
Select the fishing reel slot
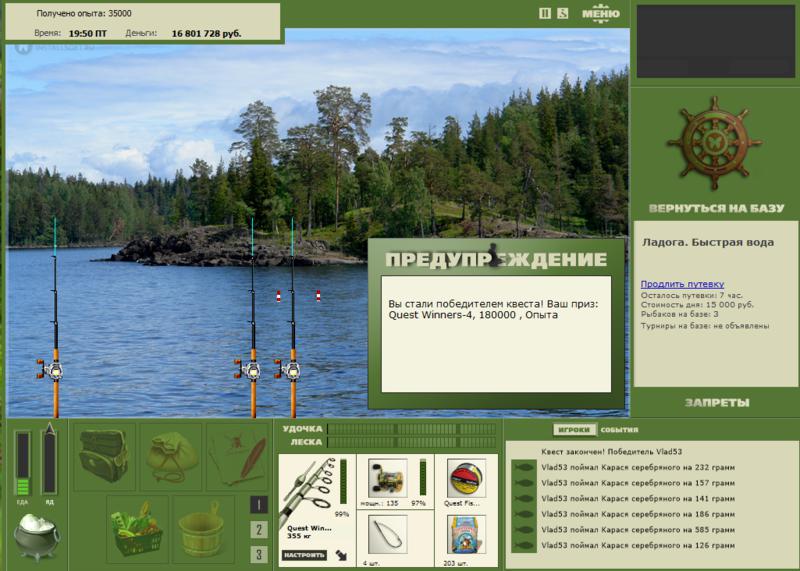click(388, 478)
